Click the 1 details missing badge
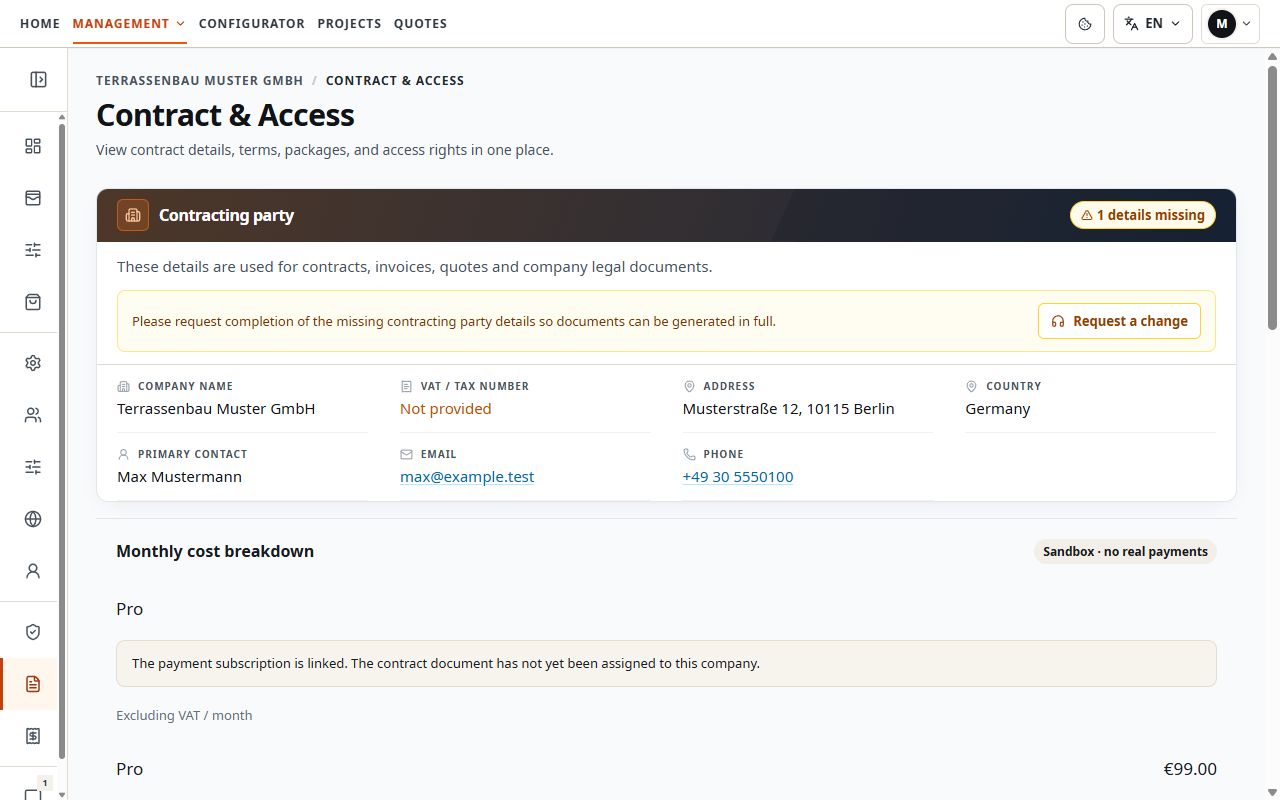Image resolution: width=1280 pixels, height=800 pixels. click(x=1143, y=215)
